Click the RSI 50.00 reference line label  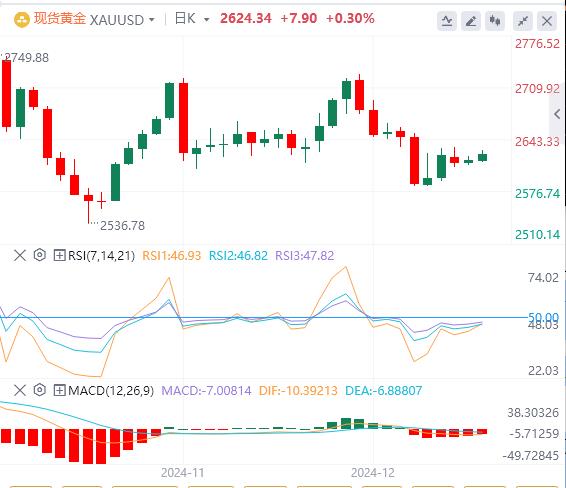(543, 318)
